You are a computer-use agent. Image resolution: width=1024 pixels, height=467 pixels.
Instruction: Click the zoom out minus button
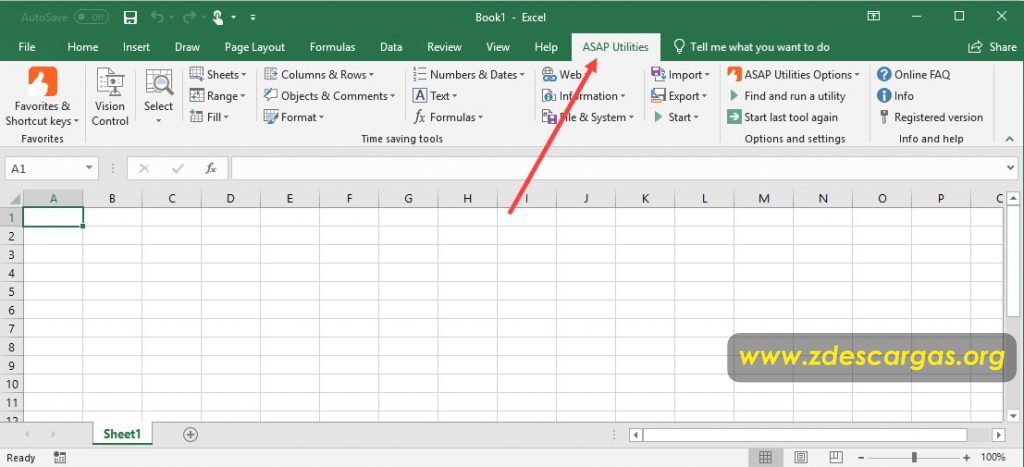pyautogui.click(x=861, y=458)
